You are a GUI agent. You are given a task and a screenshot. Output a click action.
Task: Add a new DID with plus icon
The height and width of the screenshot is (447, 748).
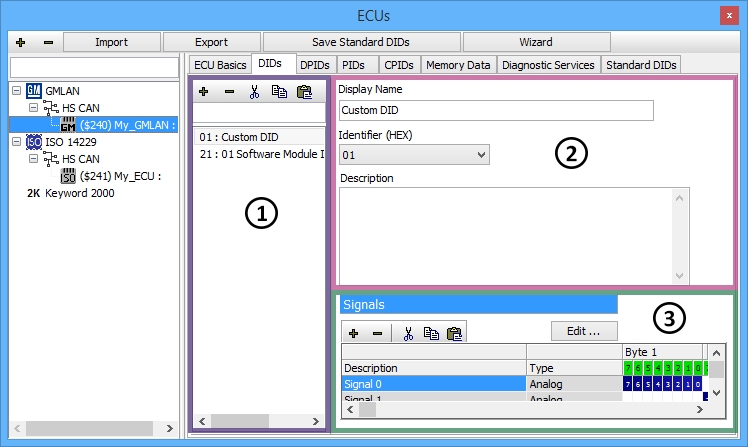(x=204, y=91)
